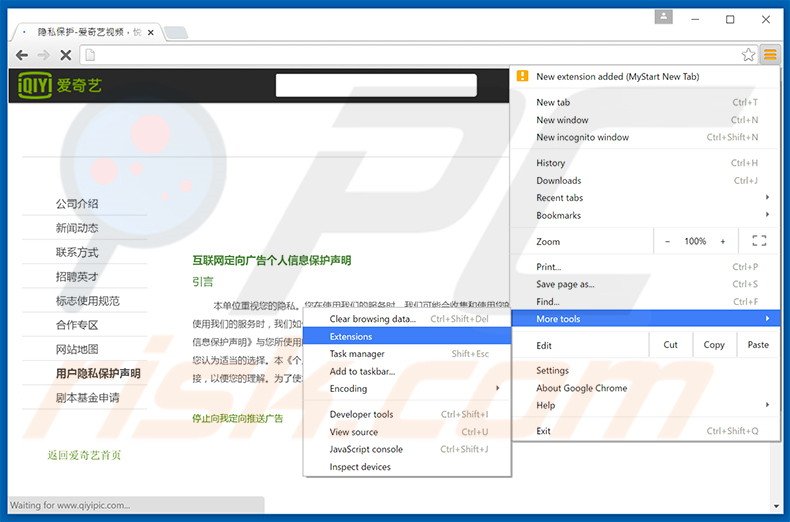790x522 pixels.
Task: Click the fullscreen icon in Zoom row
Action: (x=759, y=241)
